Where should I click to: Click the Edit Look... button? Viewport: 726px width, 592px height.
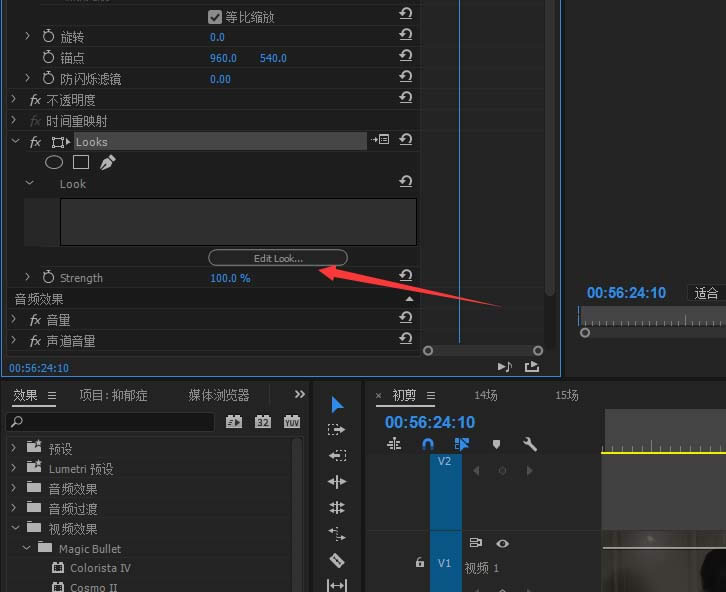[278, 258]
